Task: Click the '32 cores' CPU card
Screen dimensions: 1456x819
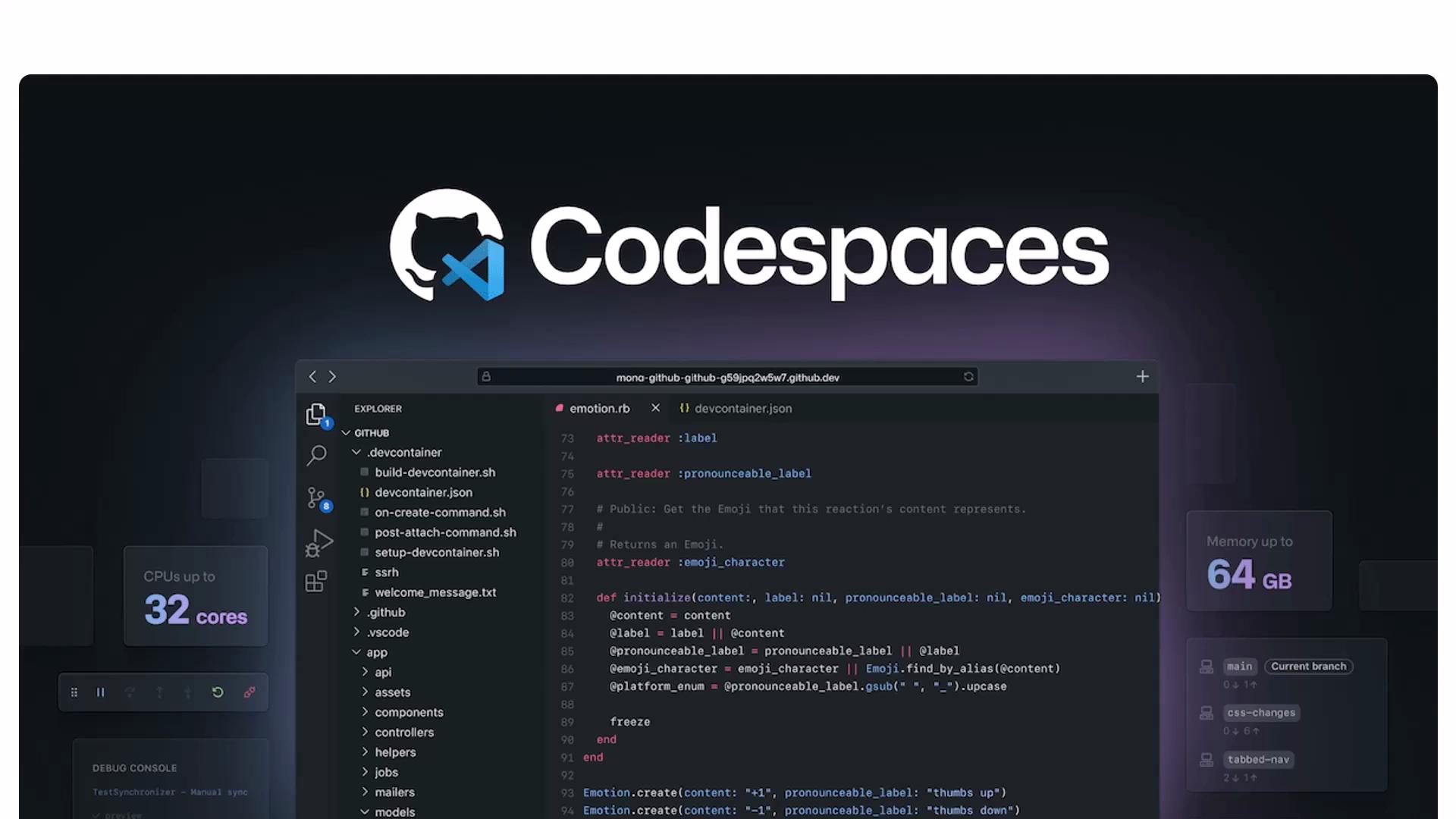Action: pyautogui.click(x=196, y=596)
